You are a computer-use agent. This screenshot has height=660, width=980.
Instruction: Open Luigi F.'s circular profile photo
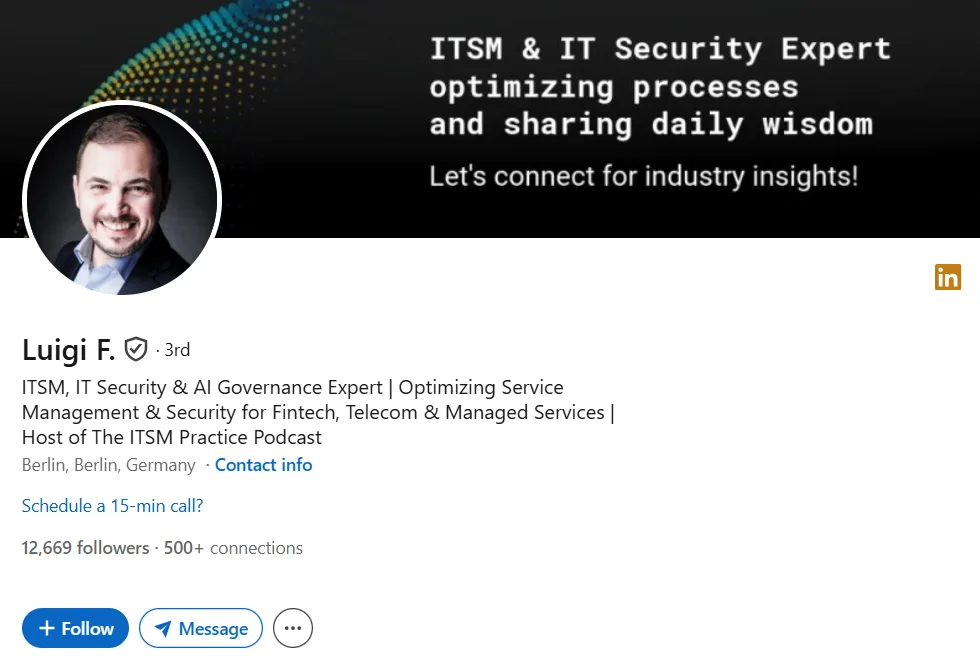pos(122,199)
